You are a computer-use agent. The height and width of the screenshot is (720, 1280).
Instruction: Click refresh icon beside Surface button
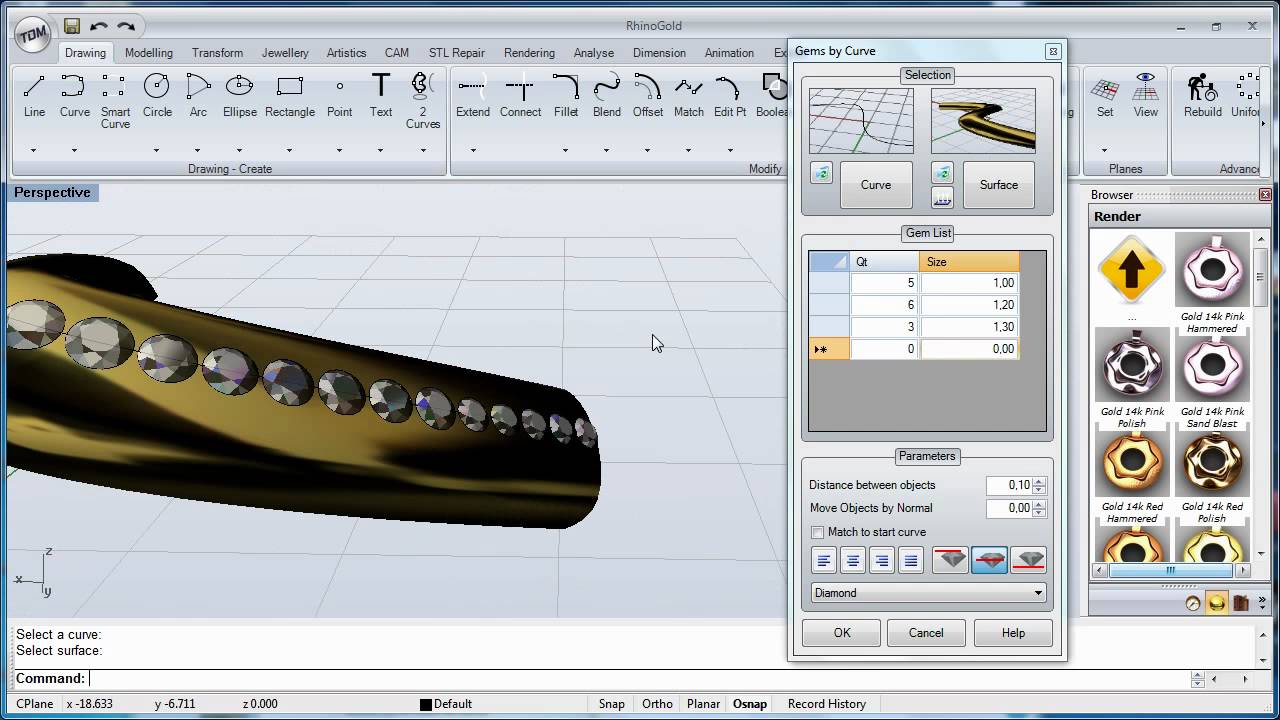(x=942, y=173)
